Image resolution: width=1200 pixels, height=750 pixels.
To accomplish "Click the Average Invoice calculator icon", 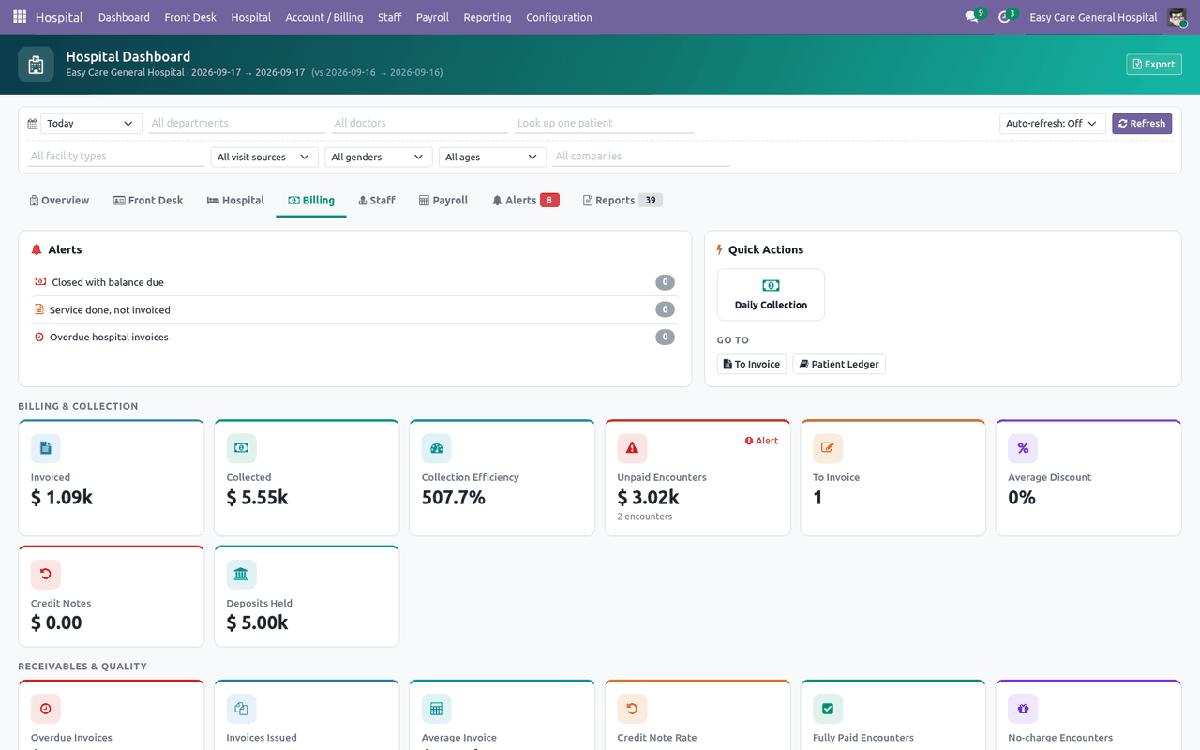I will click(437, 709).
